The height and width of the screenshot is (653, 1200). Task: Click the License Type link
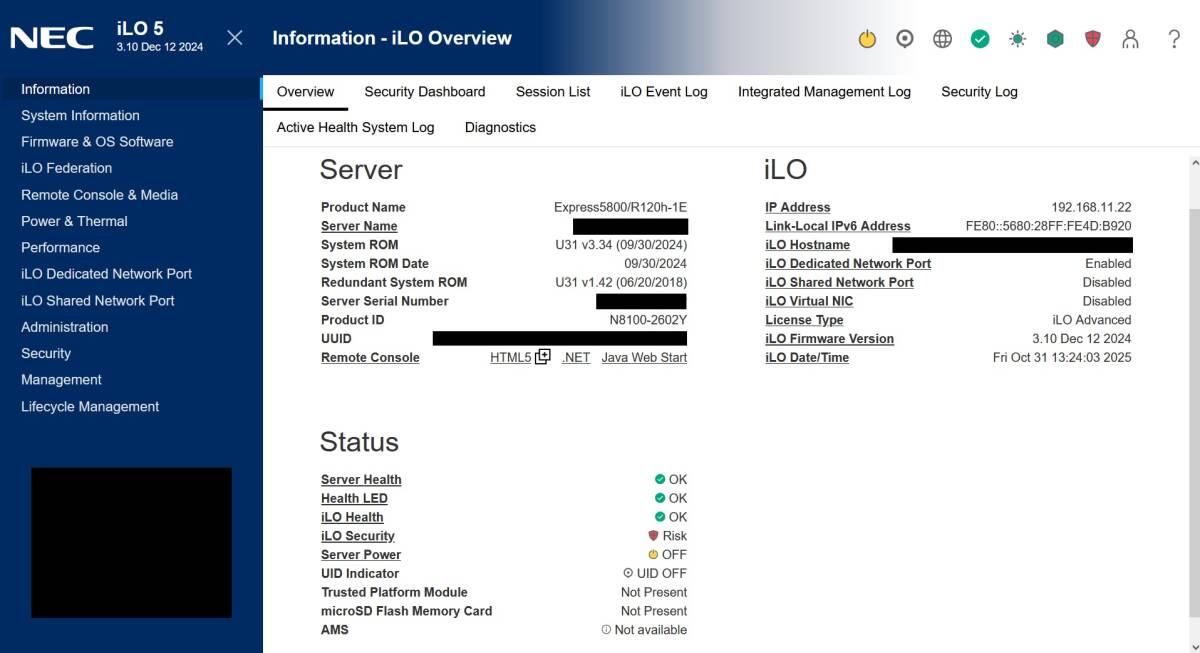pos(804,320)
